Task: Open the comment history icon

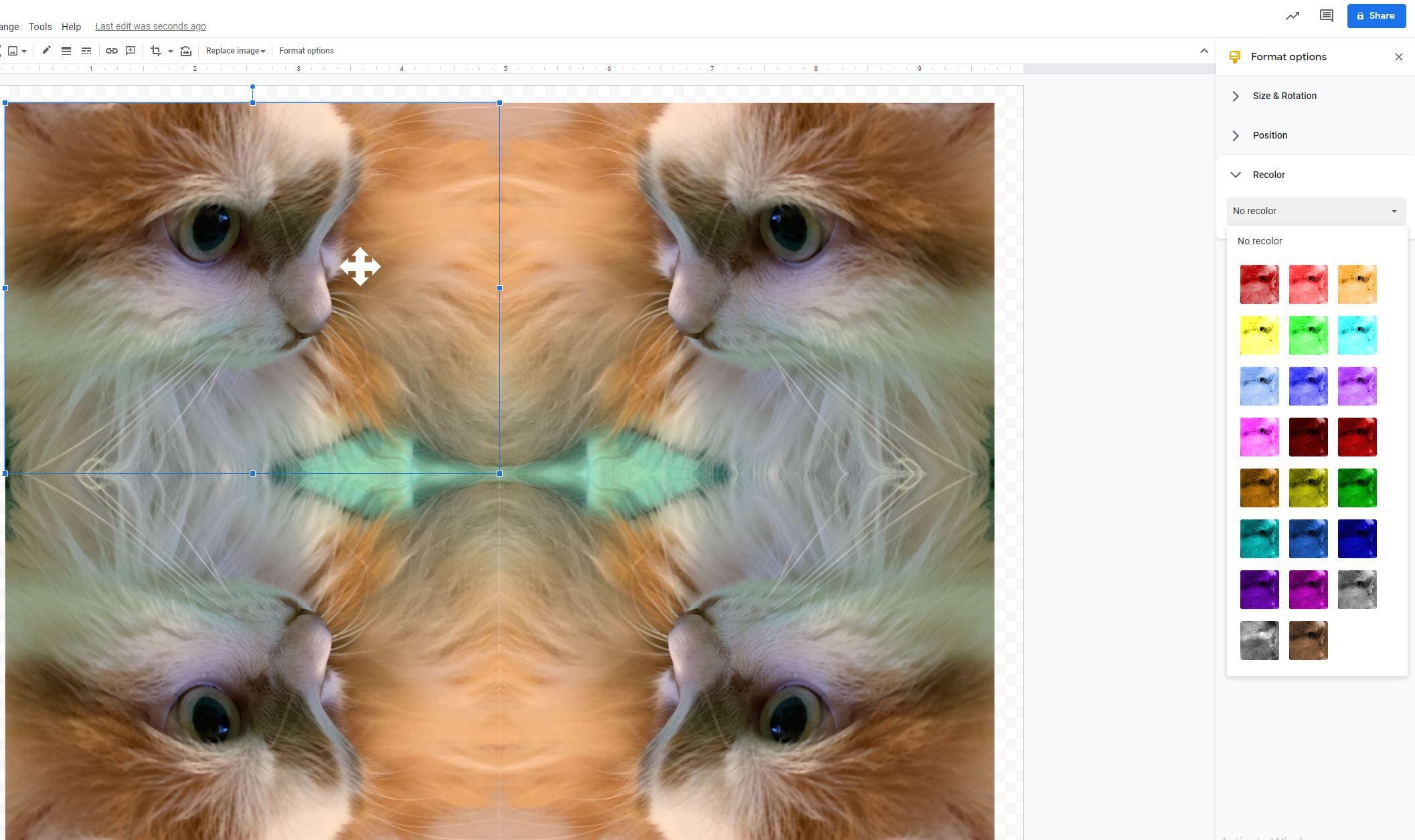Action: pos(1326,16)
